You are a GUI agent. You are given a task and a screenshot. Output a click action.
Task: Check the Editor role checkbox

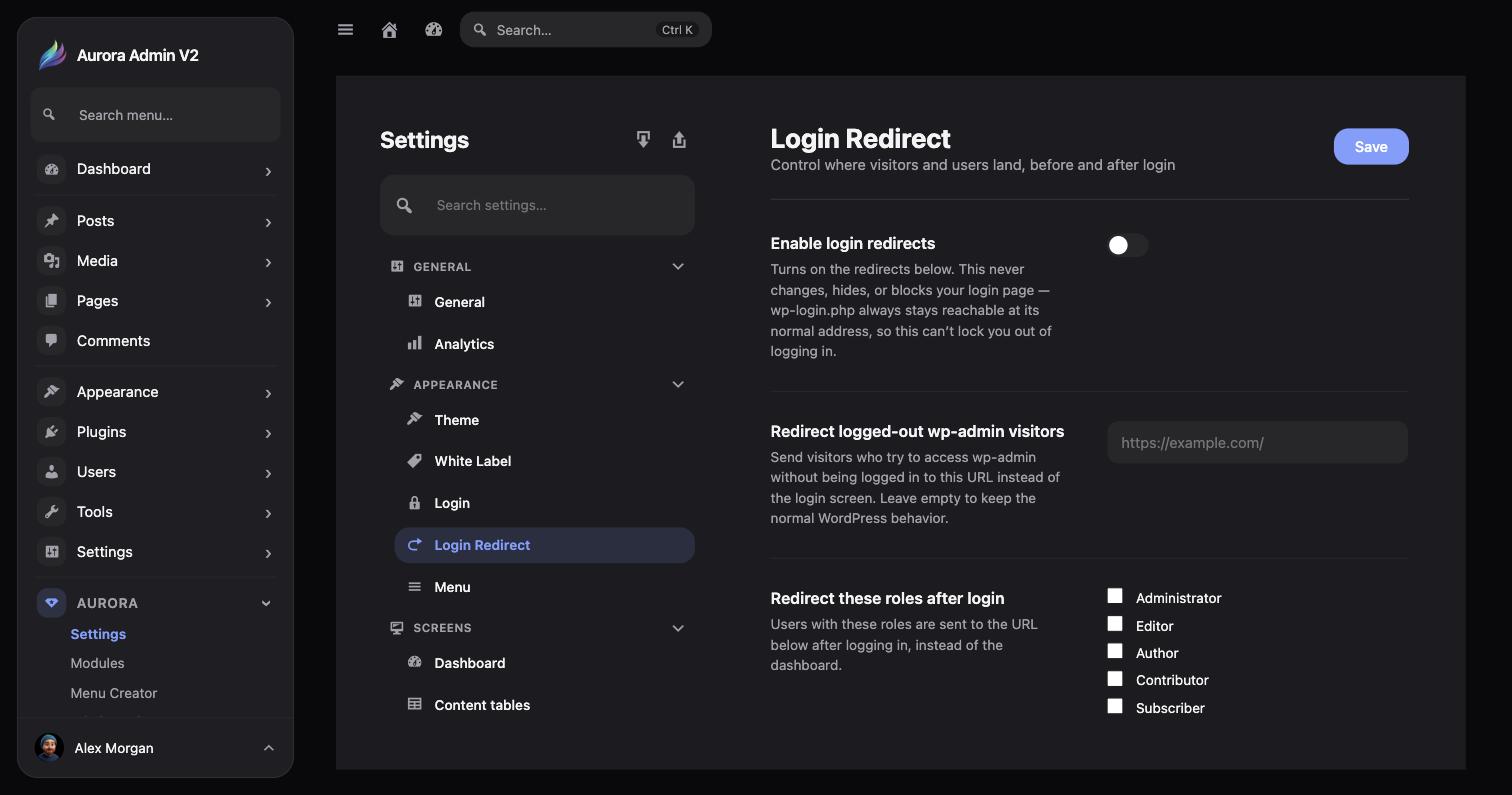(x=1115, y=624)
